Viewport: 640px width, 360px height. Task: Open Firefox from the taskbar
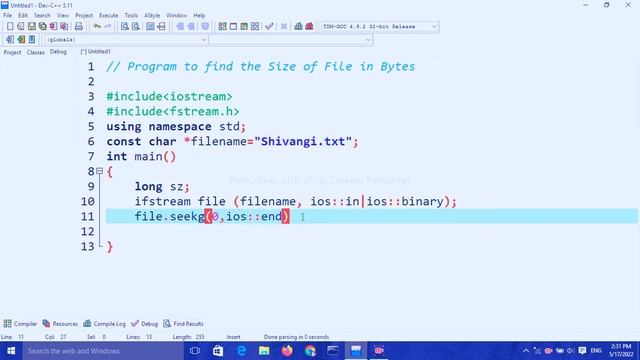pos(287,351)
